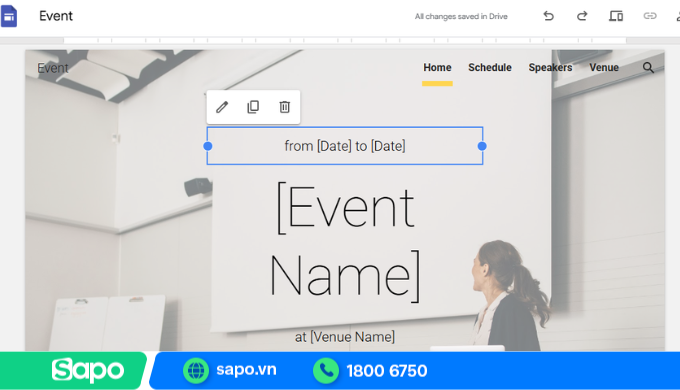Select the '[Event Name]' heading
Screen dimensions: 680x390
(346, 242)
